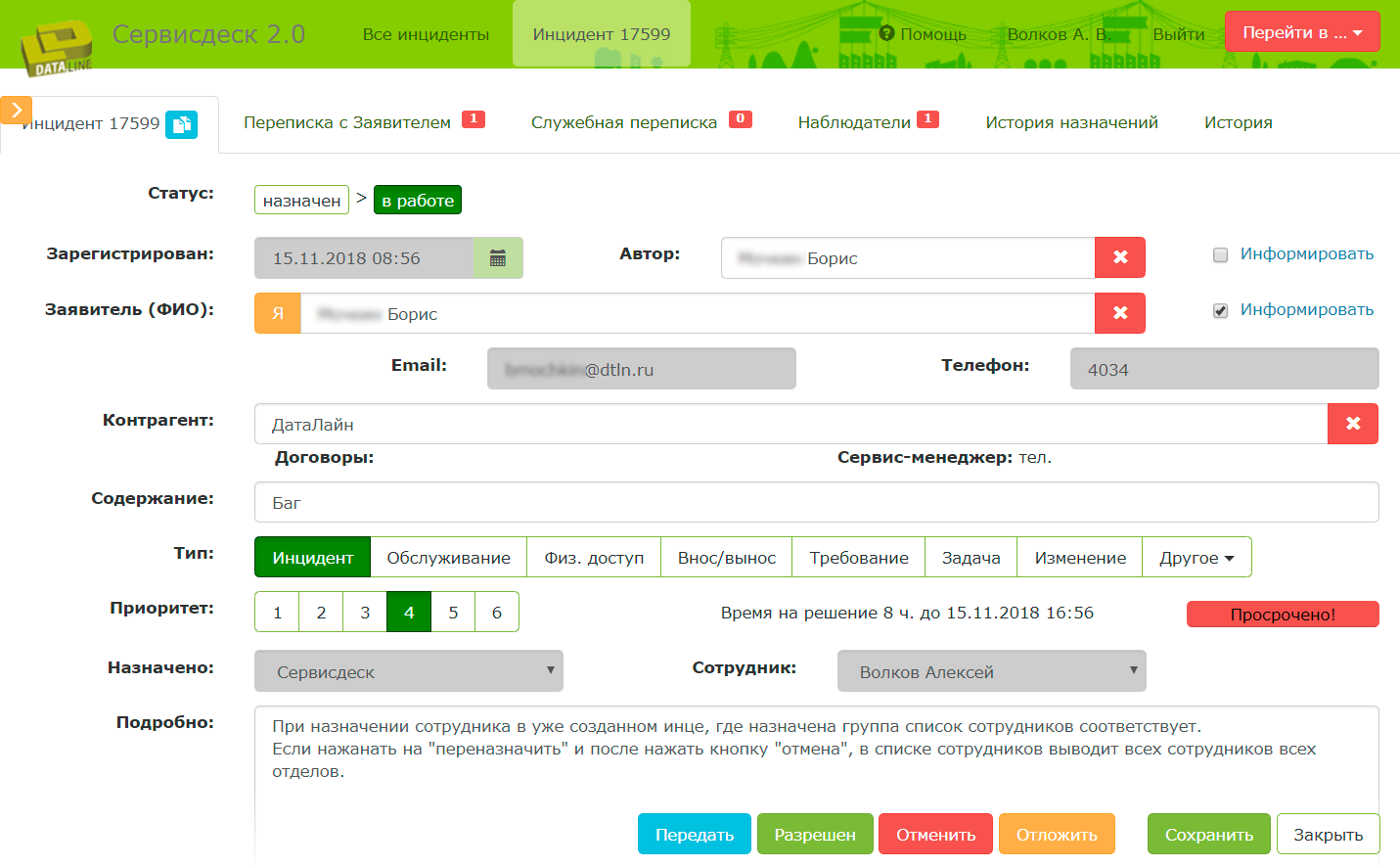Screen dimensions: 1400x867
Task: Click the DataLine logo
Action: (56, 44)
